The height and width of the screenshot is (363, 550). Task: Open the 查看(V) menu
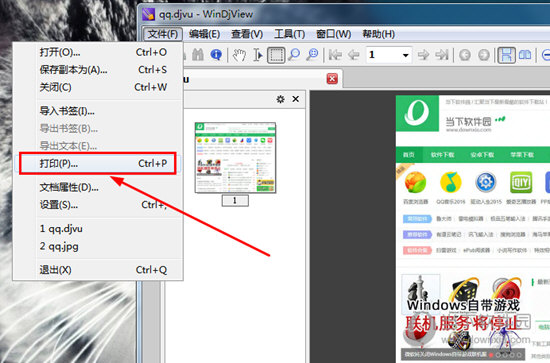247,34
